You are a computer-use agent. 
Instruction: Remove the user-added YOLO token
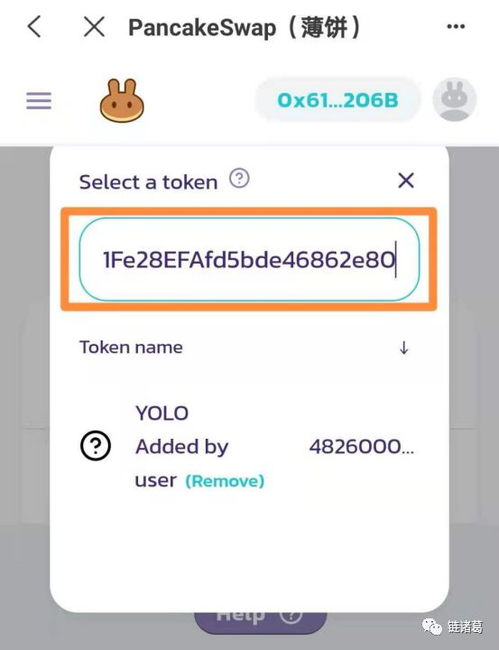pos(225,481)
